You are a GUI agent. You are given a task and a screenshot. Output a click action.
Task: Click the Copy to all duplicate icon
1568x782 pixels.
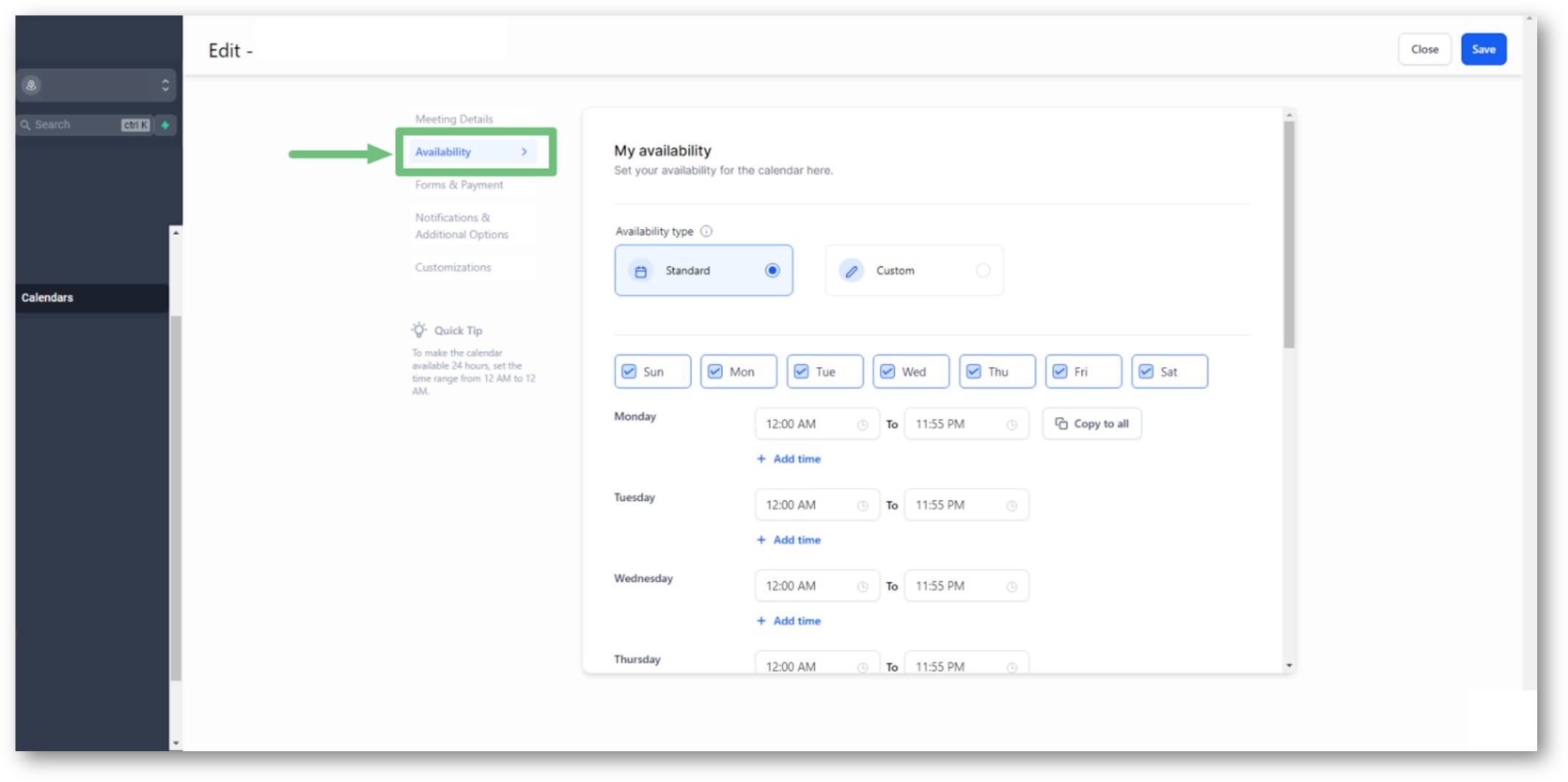(1061, 424)
